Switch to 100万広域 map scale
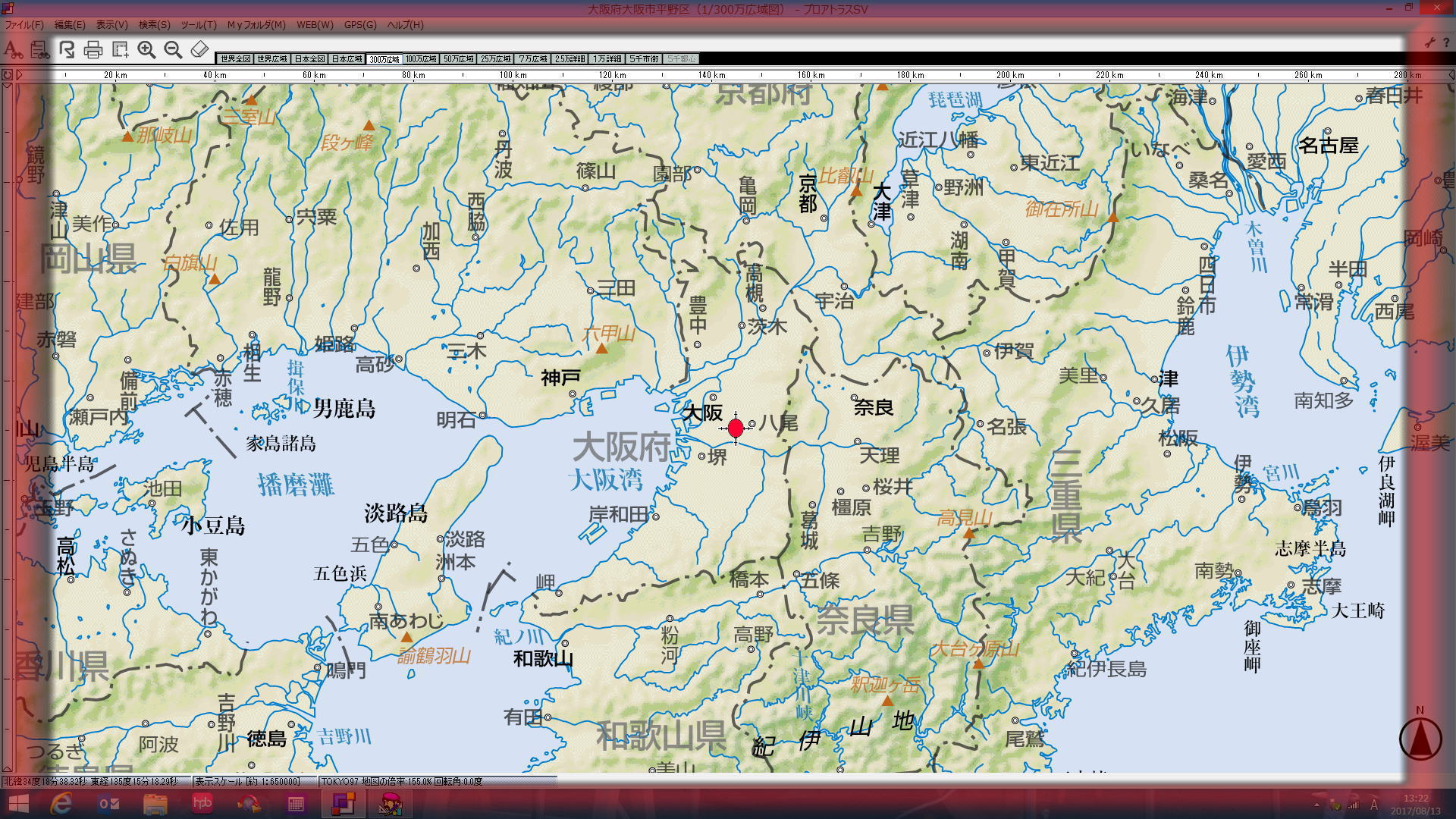Screen dimensions: 1456x819 click(421, 59)
